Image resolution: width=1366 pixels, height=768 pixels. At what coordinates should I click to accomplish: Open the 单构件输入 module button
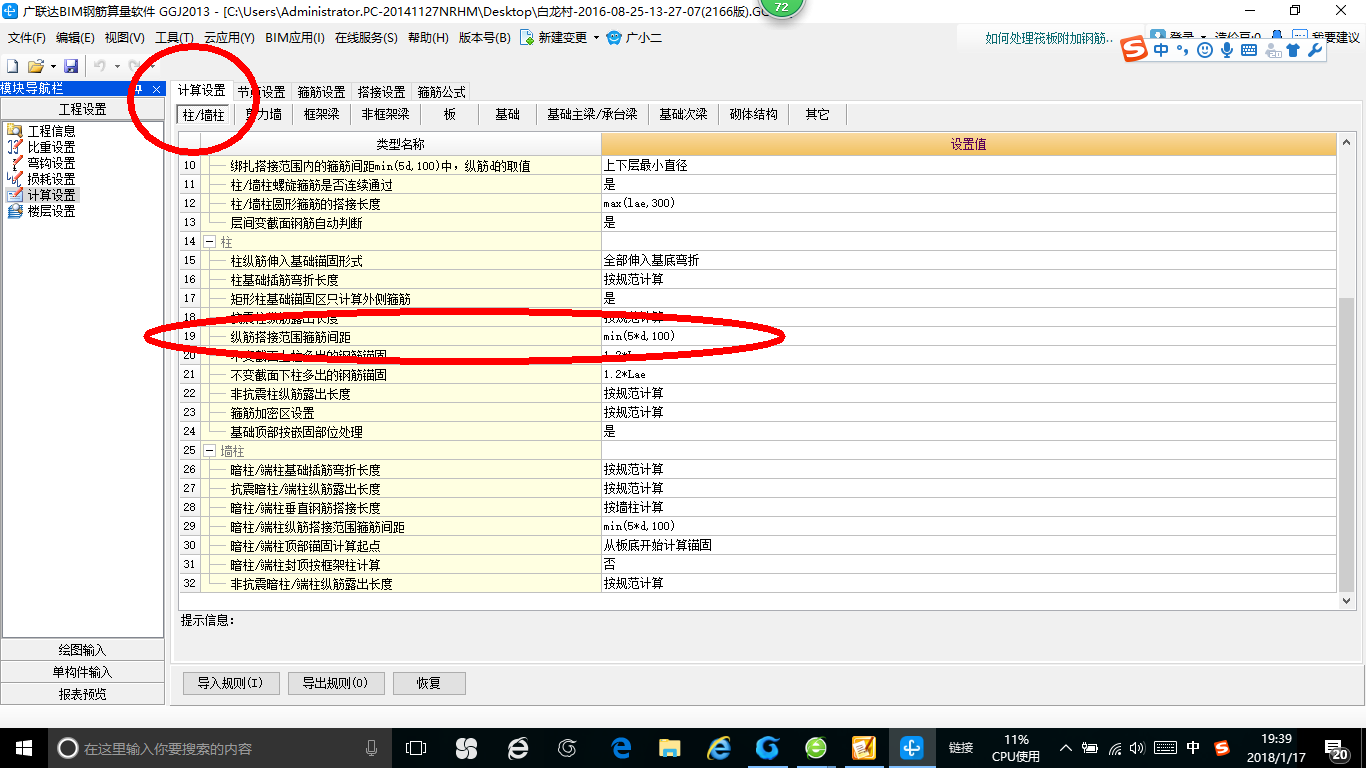(x=82, y=672)
